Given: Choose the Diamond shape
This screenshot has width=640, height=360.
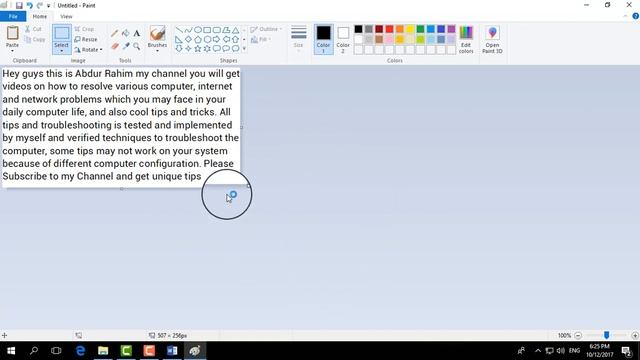Looking at the screenshot, I should [x=188, y=39].
